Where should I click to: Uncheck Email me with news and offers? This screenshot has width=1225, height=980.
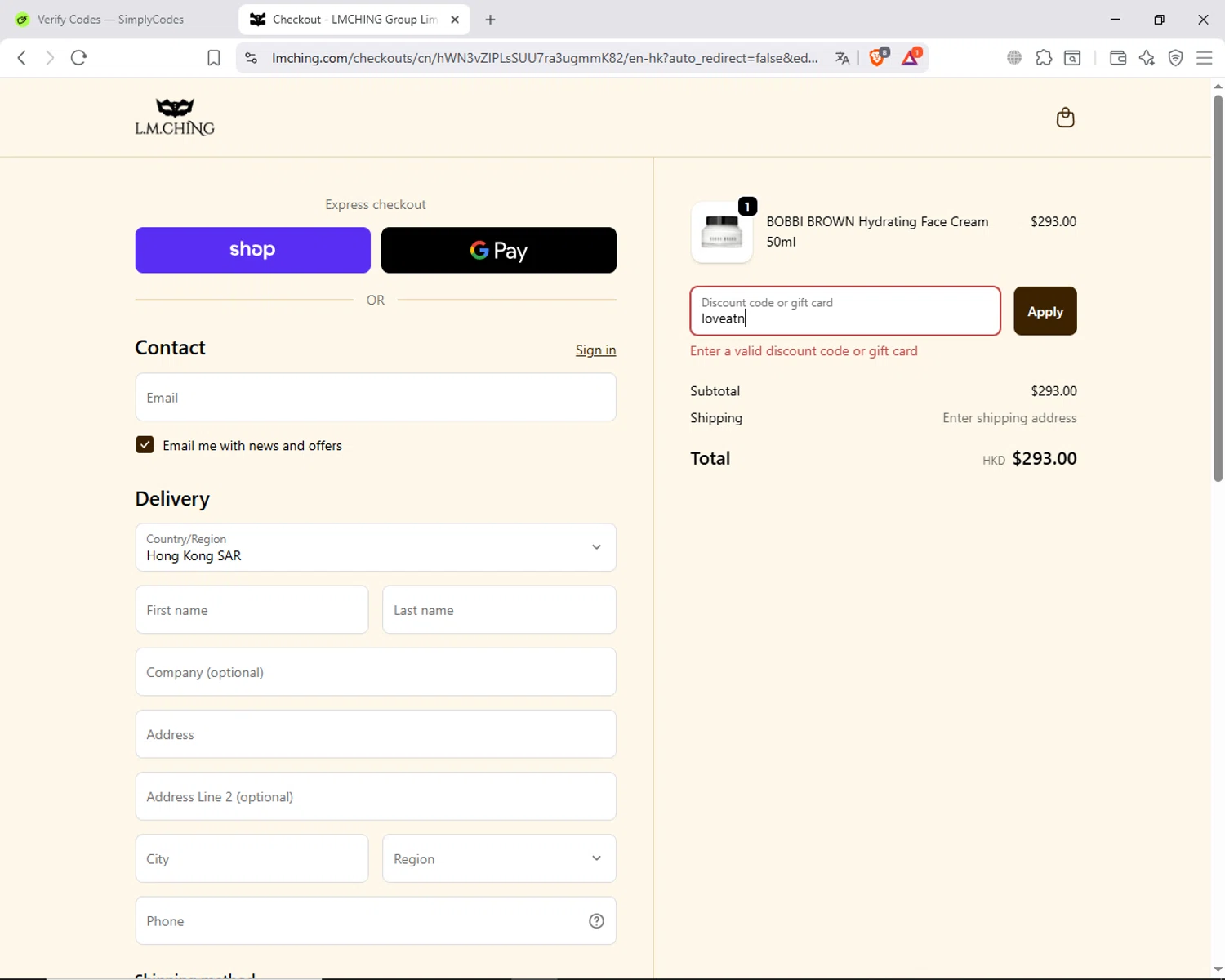click(145, 445)
